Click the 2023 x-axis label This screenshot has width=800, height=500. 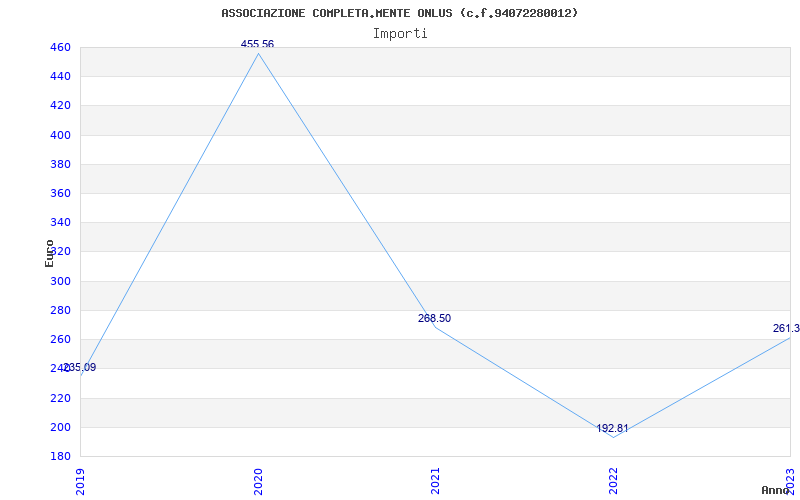[790, 481]
